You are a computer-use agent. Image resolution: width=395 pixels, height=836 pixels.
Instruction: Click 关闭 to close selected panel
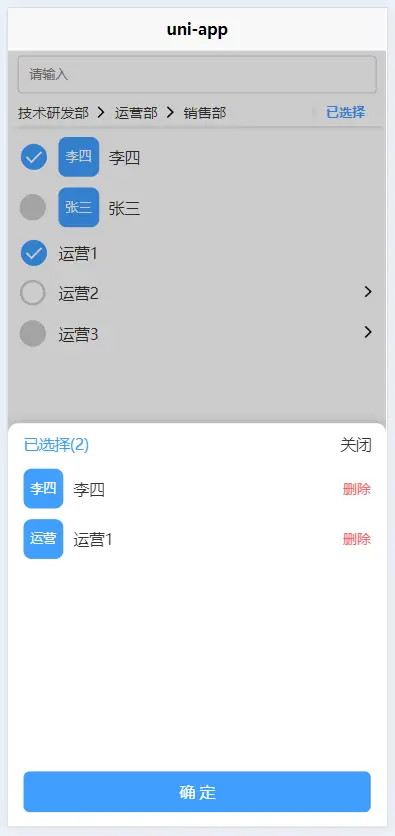point(356,445)
